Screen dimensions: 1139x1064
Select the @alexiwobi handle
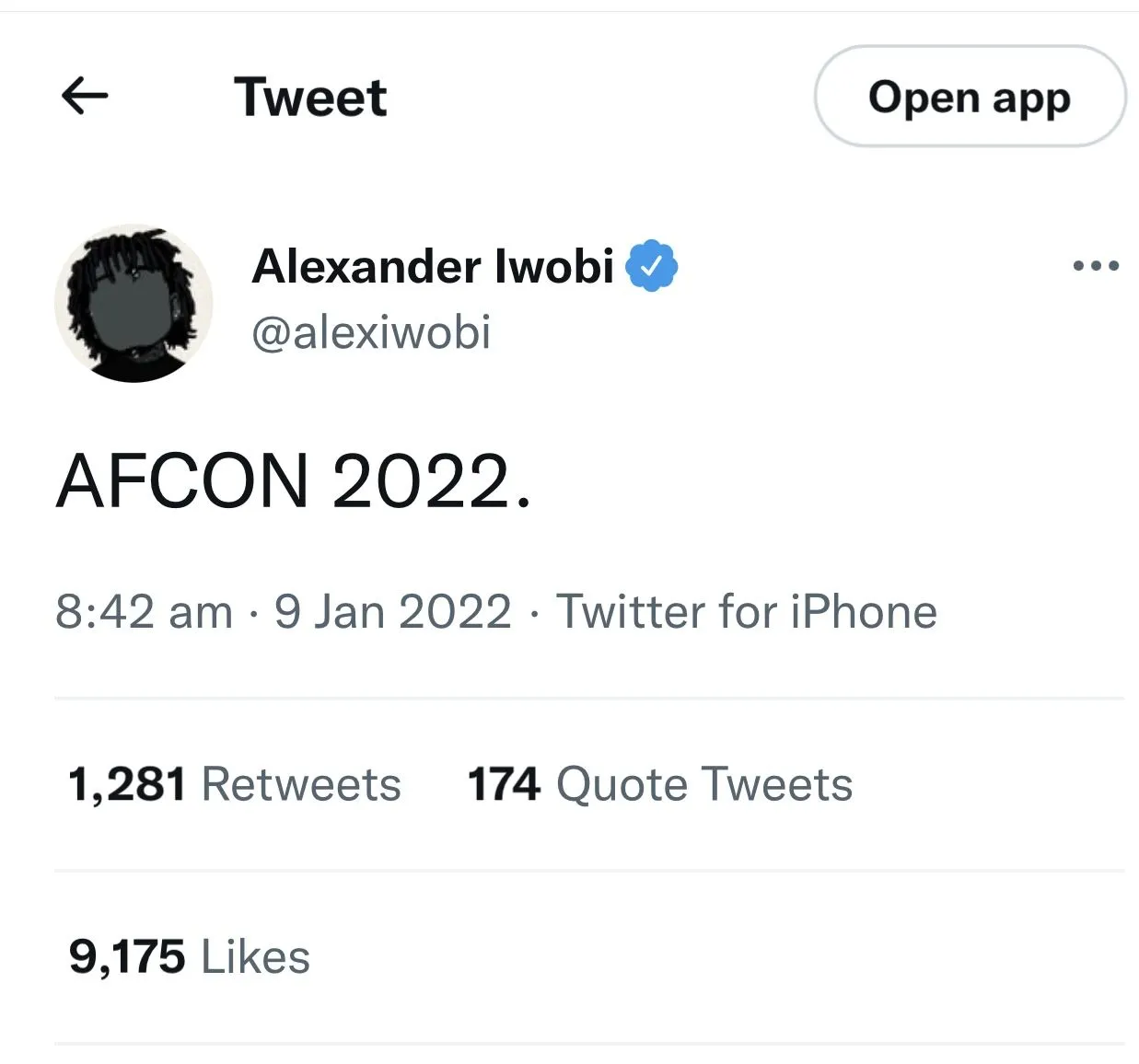[x=371, y=332]
